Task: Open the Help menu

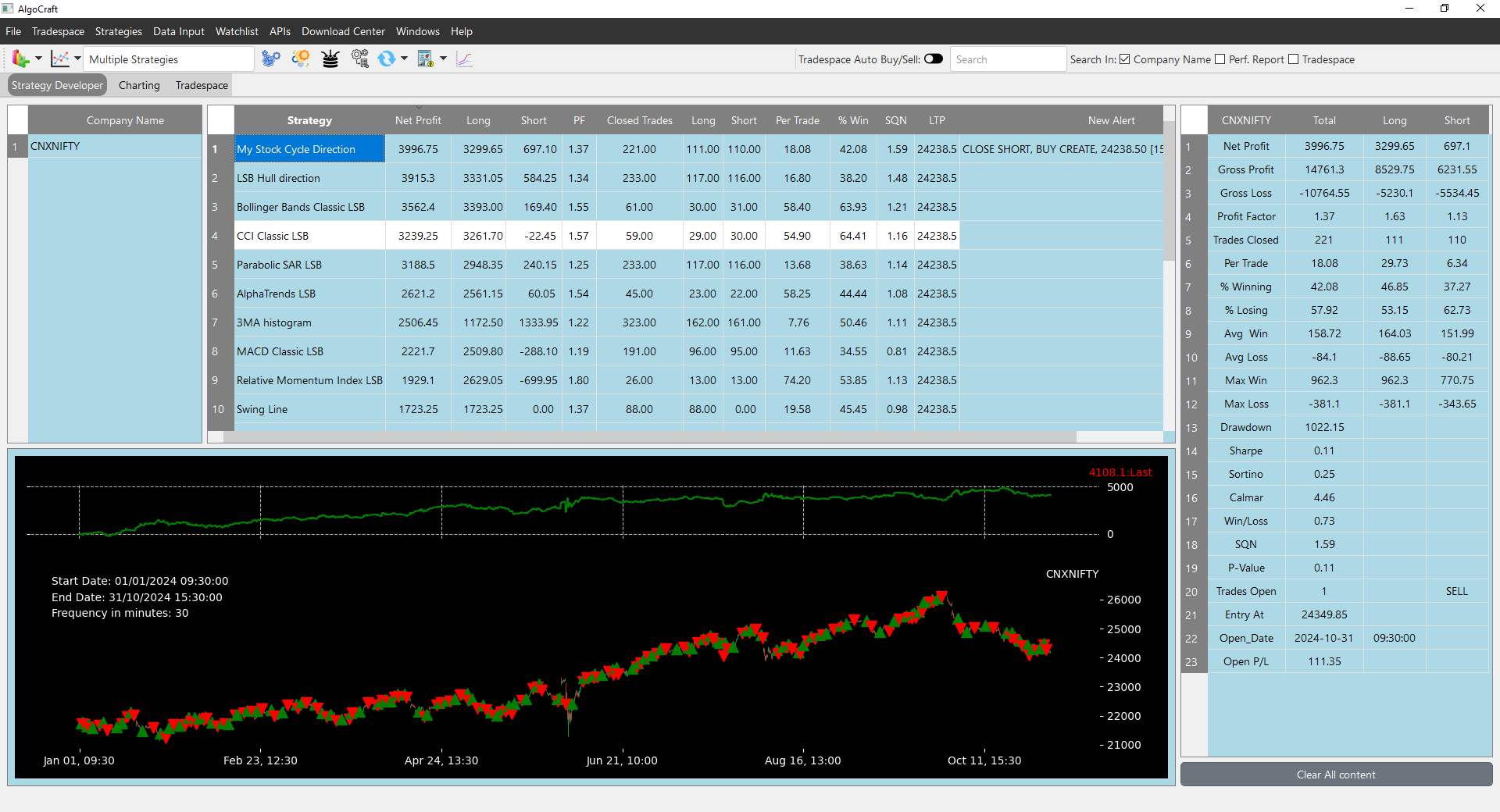Action: click(462, 31)
